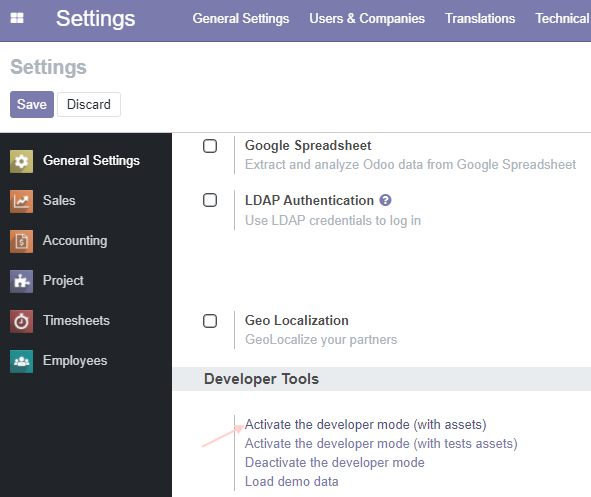The height and width of the screenshot is (497, 591).
Task: Open the Users & Companies menu
Action: (367, 18)
